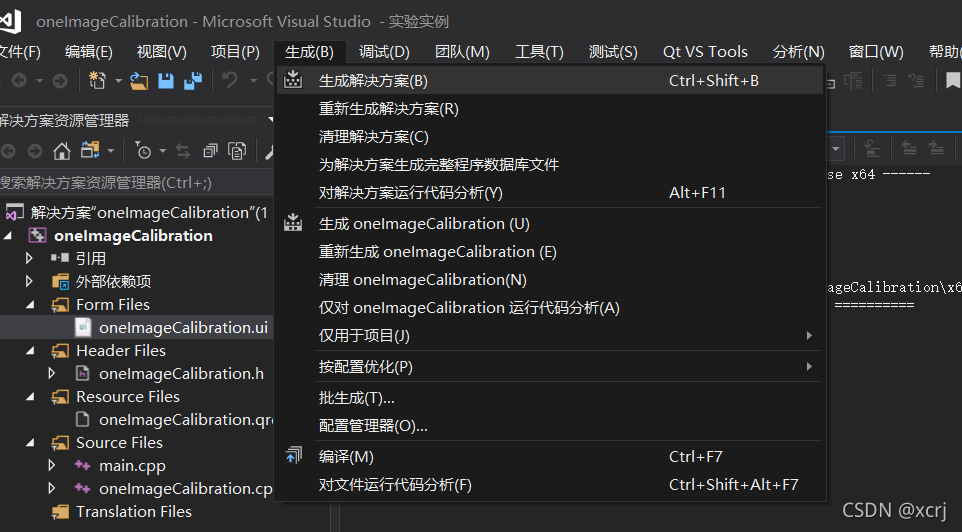Open the 测试(S) menu

click(x=613, y=52)
